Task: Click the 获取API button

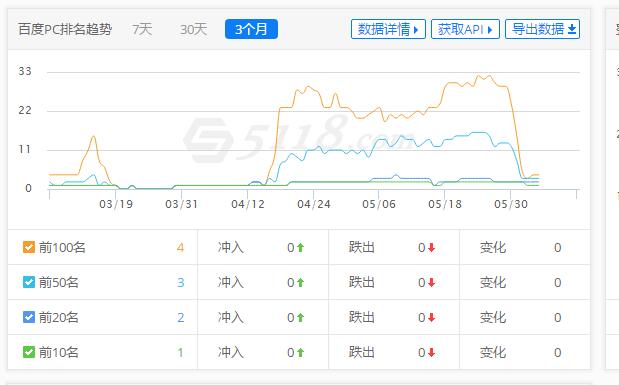Action: [x=465, y=29]
